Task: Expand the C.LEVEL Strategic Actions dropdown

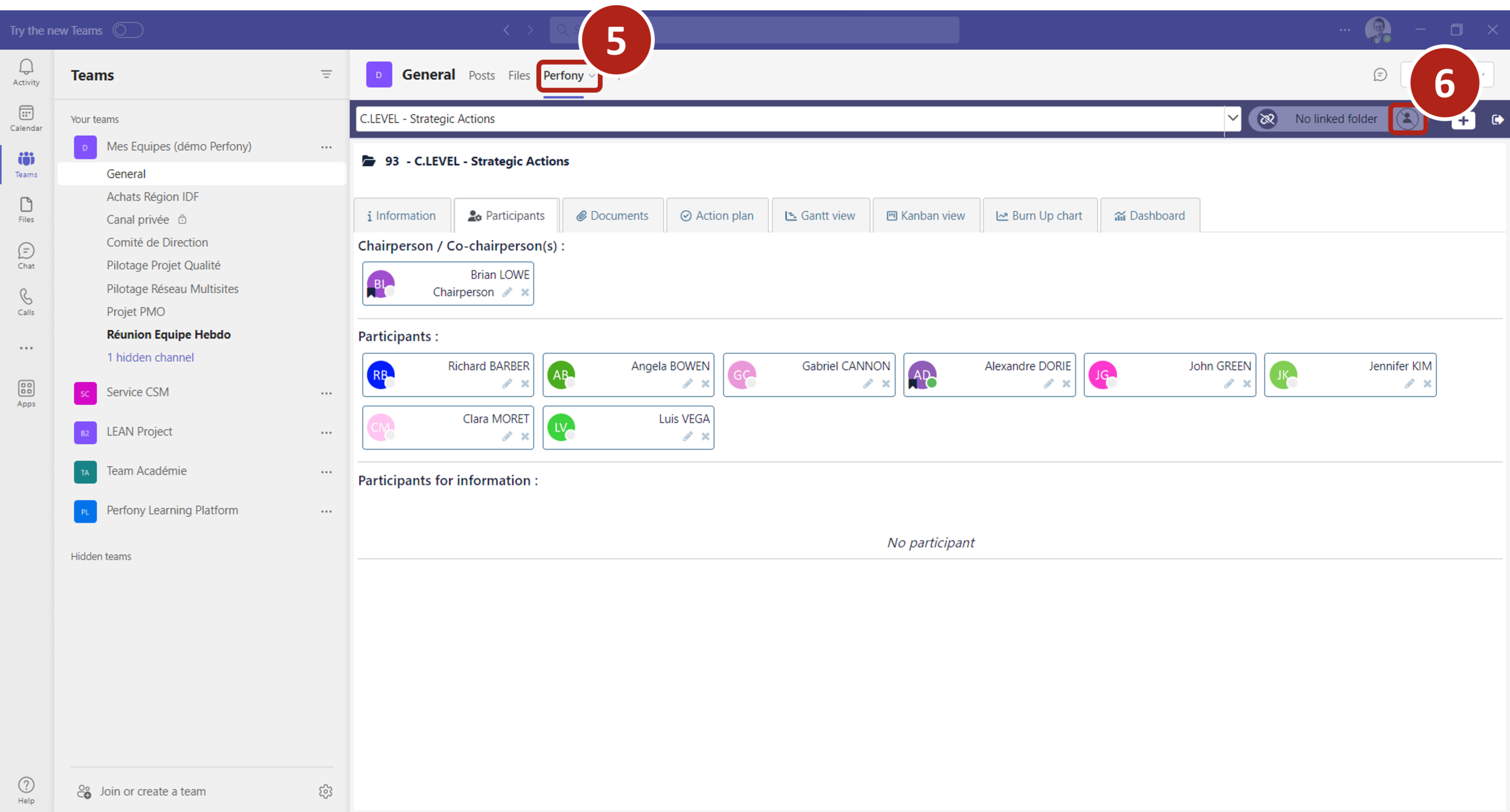Action: (1233, 118)
